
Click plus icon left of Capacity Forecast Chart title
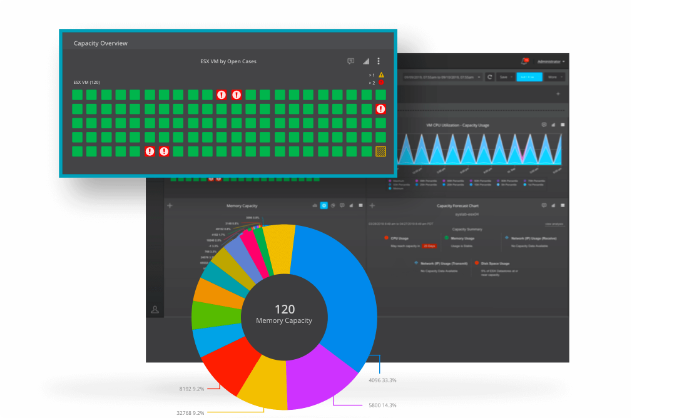pos(372,206)
